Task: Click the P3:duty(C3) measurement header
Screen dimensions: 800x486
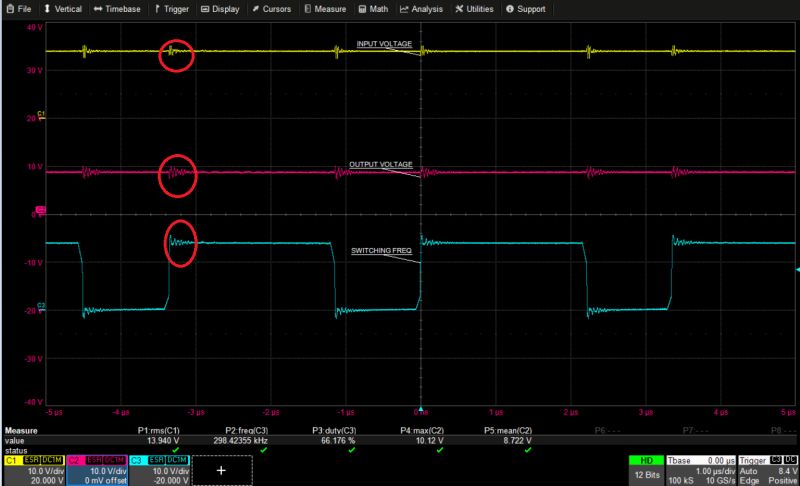Action: tap(334, 430)
